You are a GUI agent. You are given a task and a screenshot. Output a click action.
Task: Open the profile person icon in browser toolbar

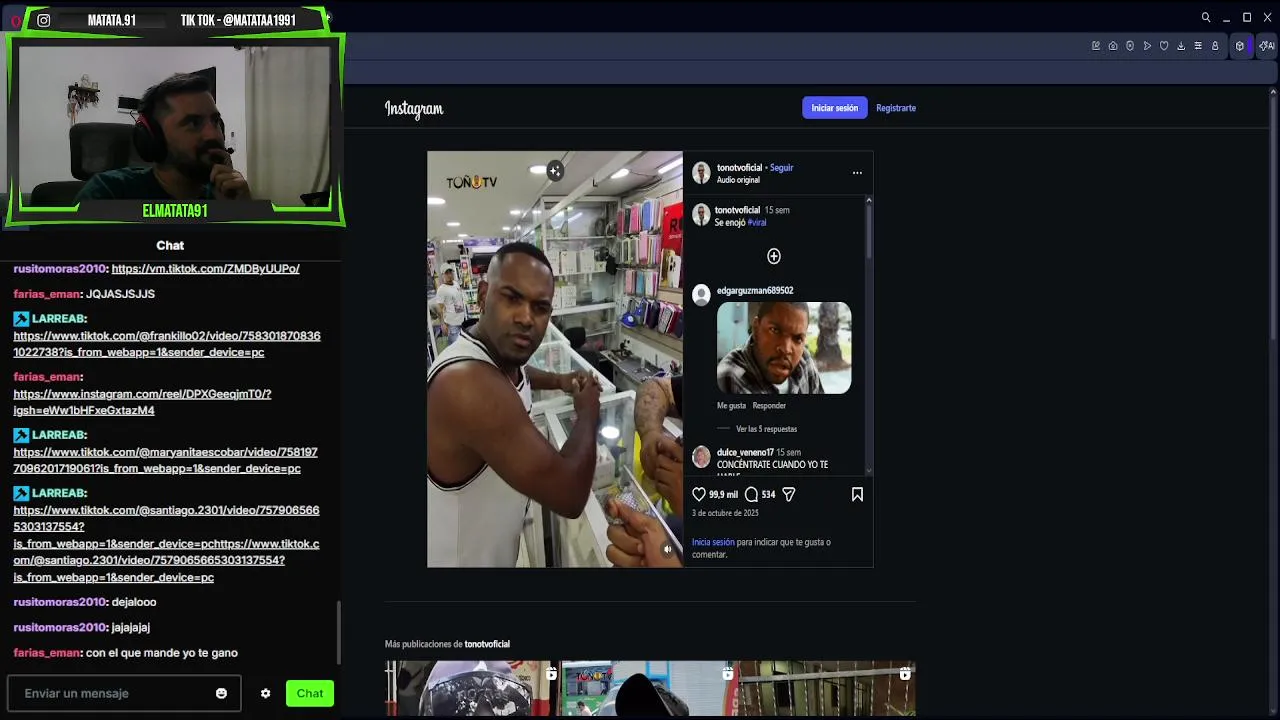point(1215,46)
